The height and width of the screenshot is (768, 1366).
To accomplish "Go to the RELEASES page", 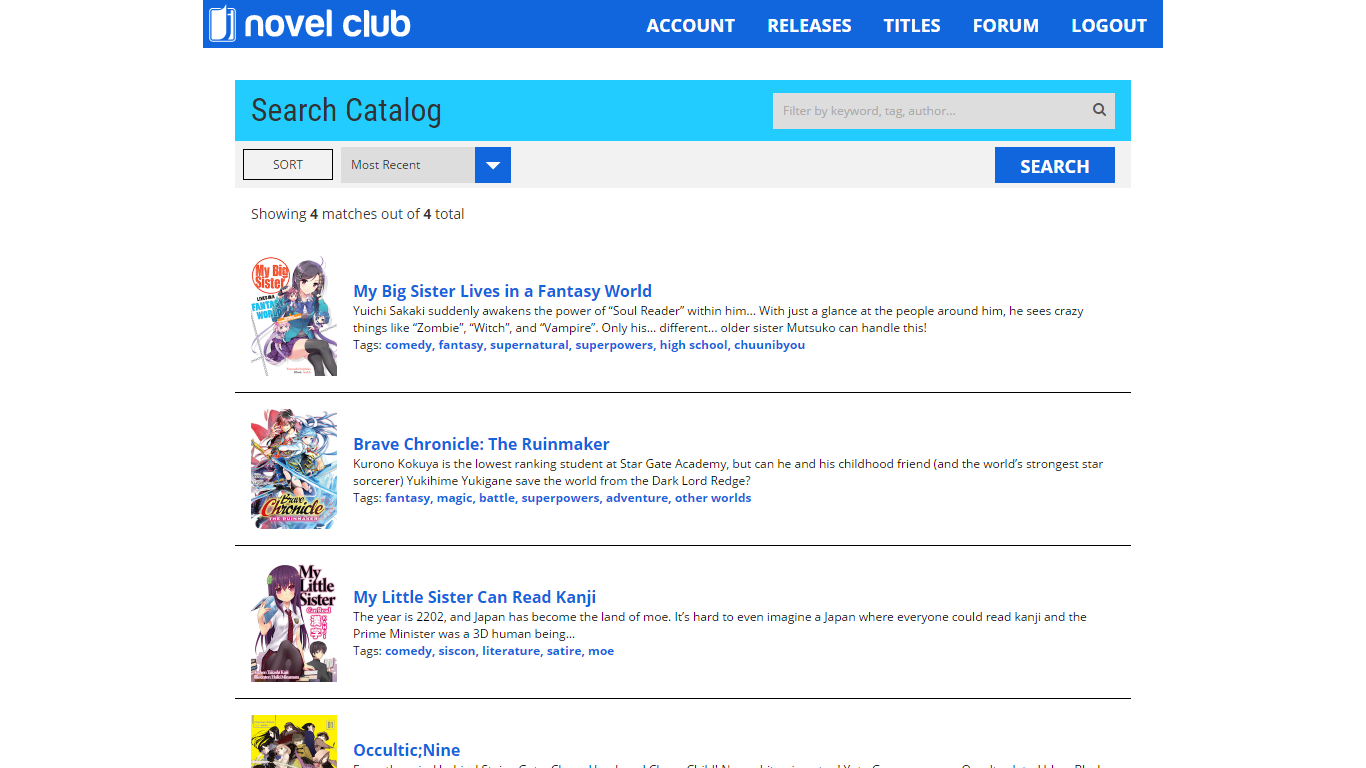I will (809, 26).
